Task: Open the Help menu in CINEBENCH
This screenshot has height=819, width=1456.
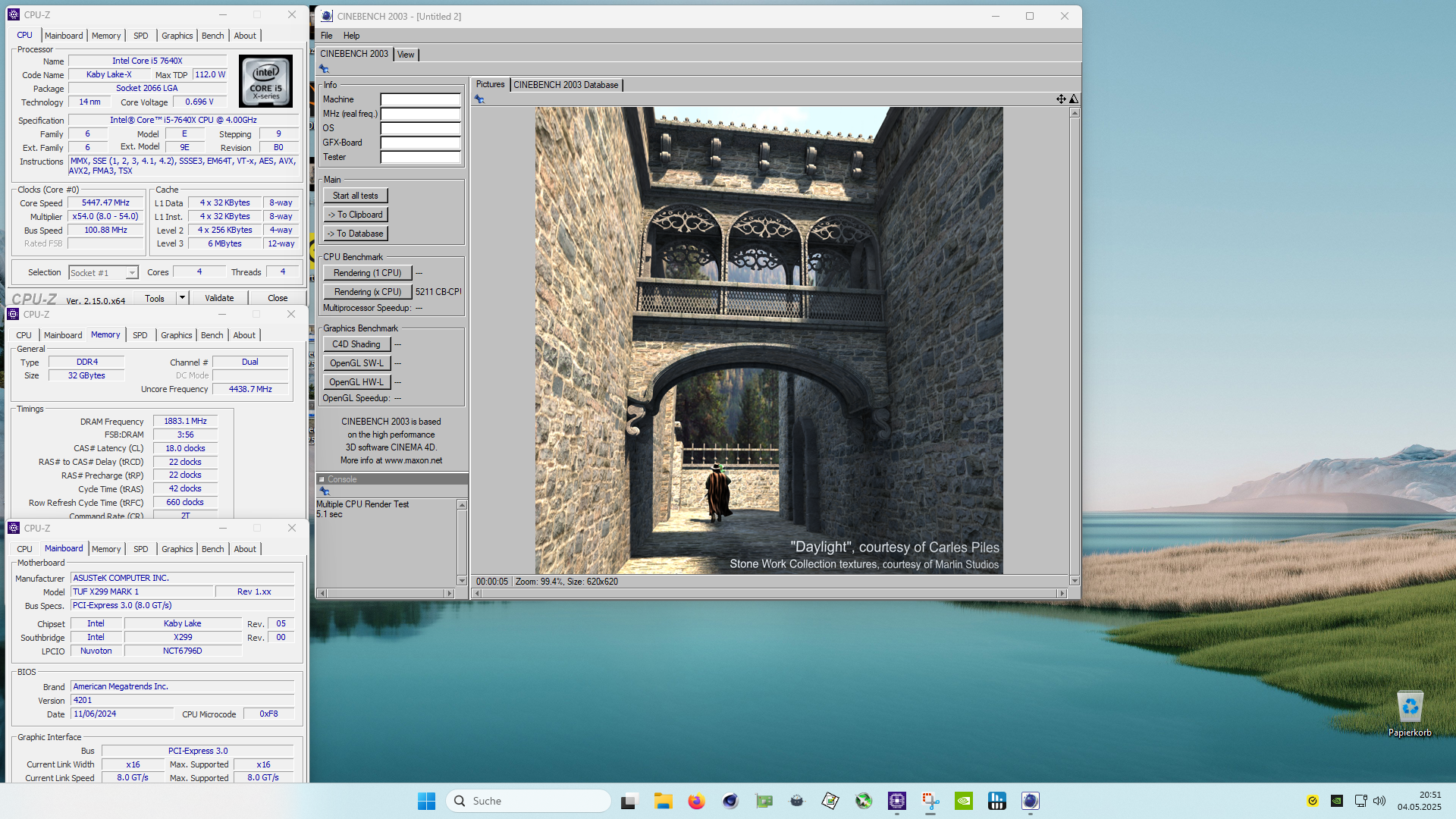Action: pos(351,36)
